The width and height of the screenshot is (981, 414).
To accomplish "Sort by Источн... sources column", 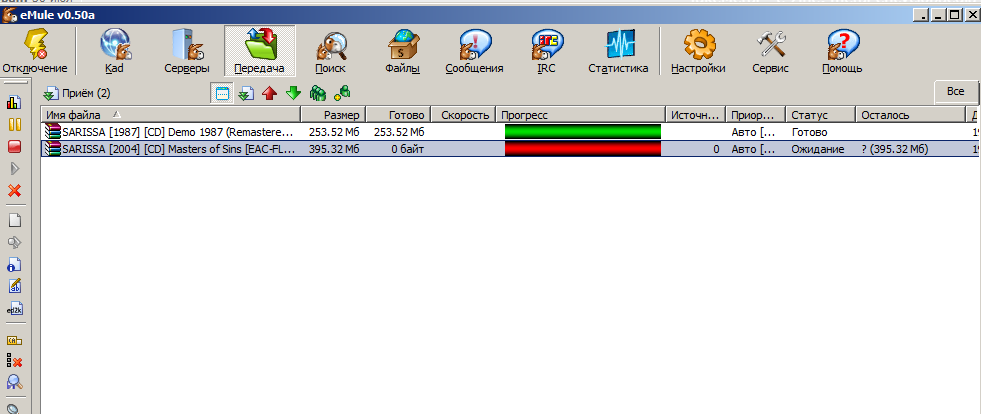I will click(x=695, y=115).
